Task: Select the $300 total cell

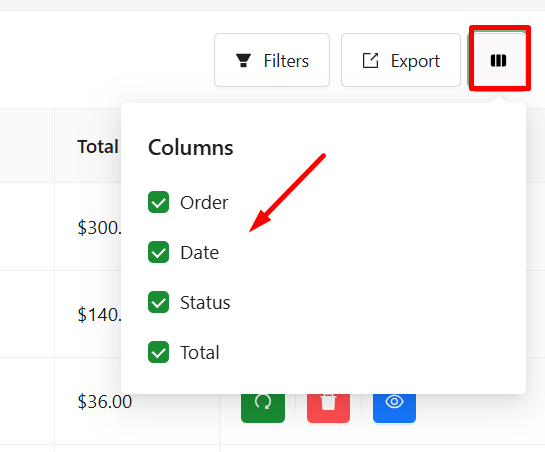Action: coord(99,228)
